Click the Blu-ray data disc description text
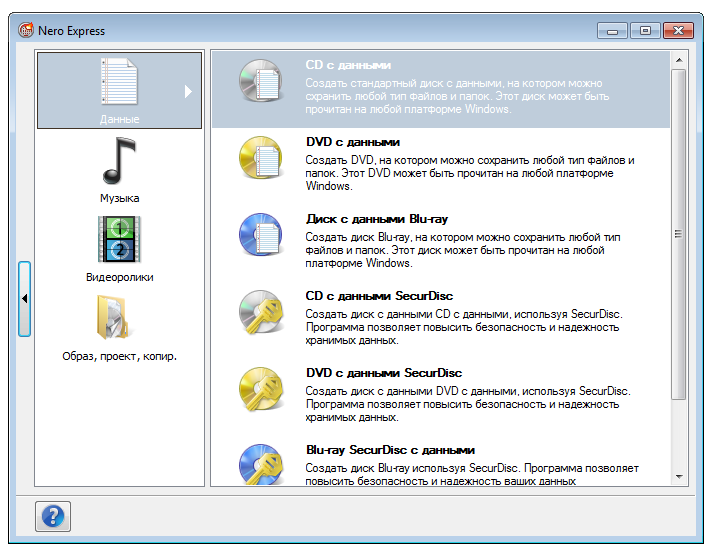Viewport: 713px width, 557px height. (462, 250)
